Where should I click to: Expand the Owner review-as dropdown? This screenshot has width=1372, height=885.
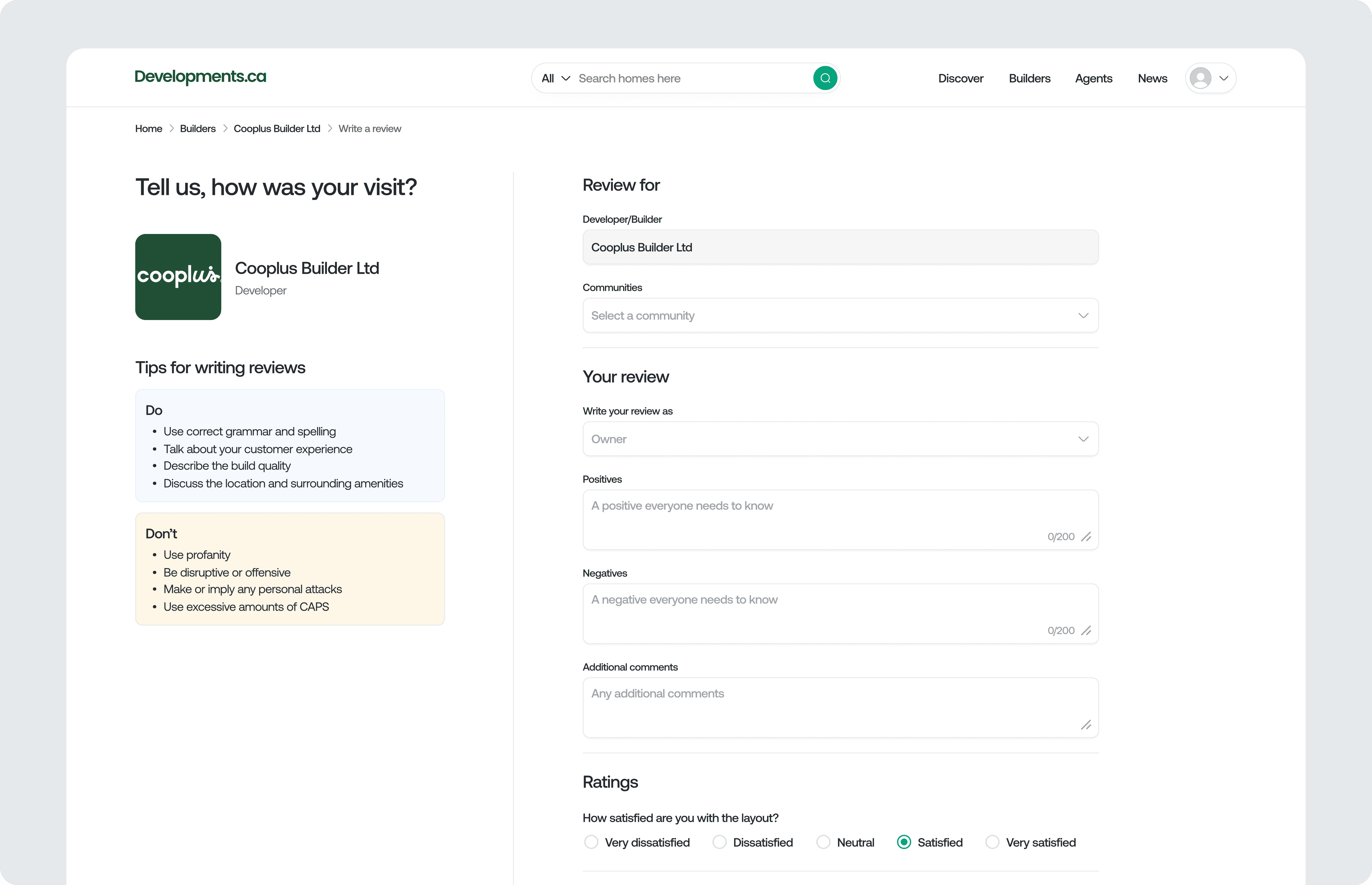pyautogui.click(x=840, y=438)
